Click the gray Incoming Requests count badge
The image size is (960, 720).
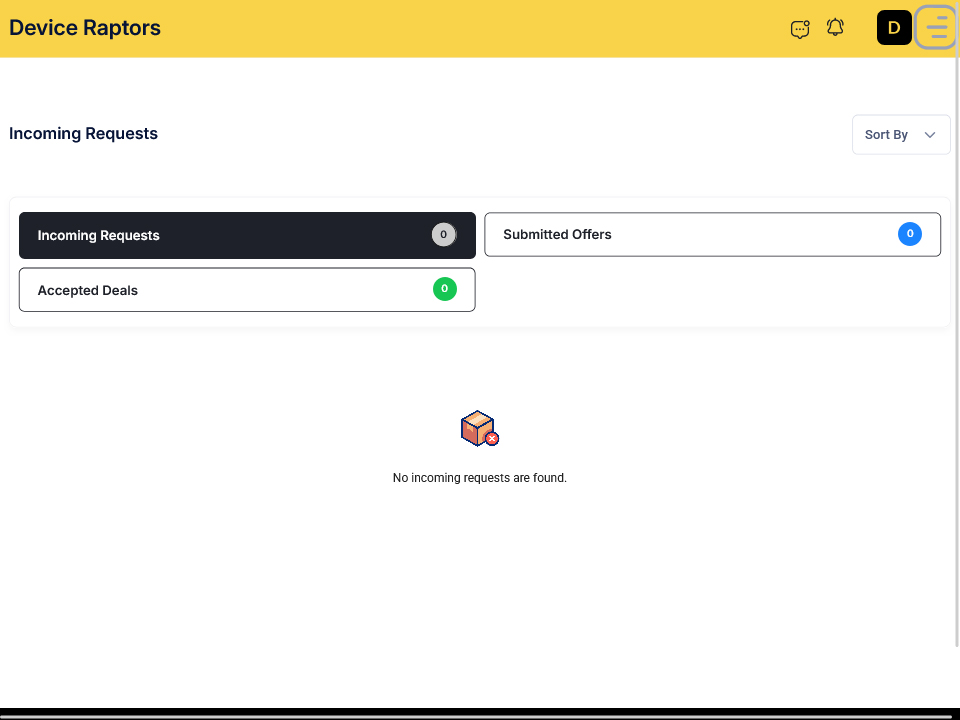[x=443, y=235]
